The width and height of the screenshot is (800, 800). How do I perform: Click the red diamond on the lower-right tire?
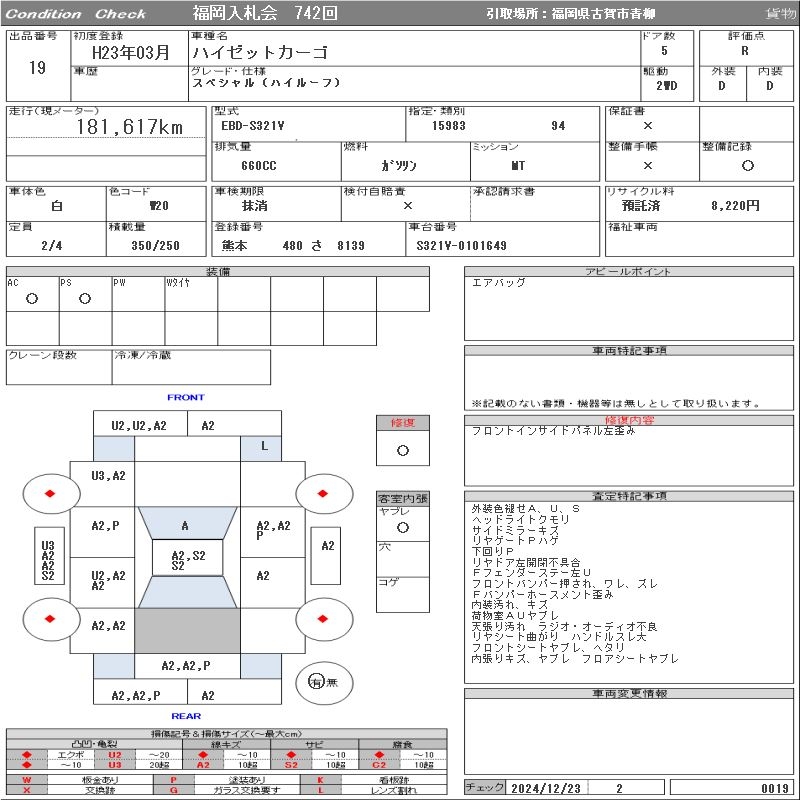tap(322, 618)
